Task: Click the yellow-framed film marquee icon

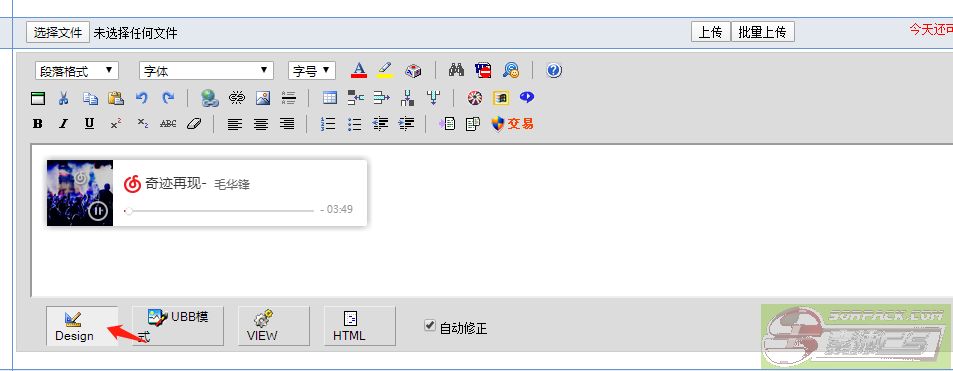Action: point(500,97)
